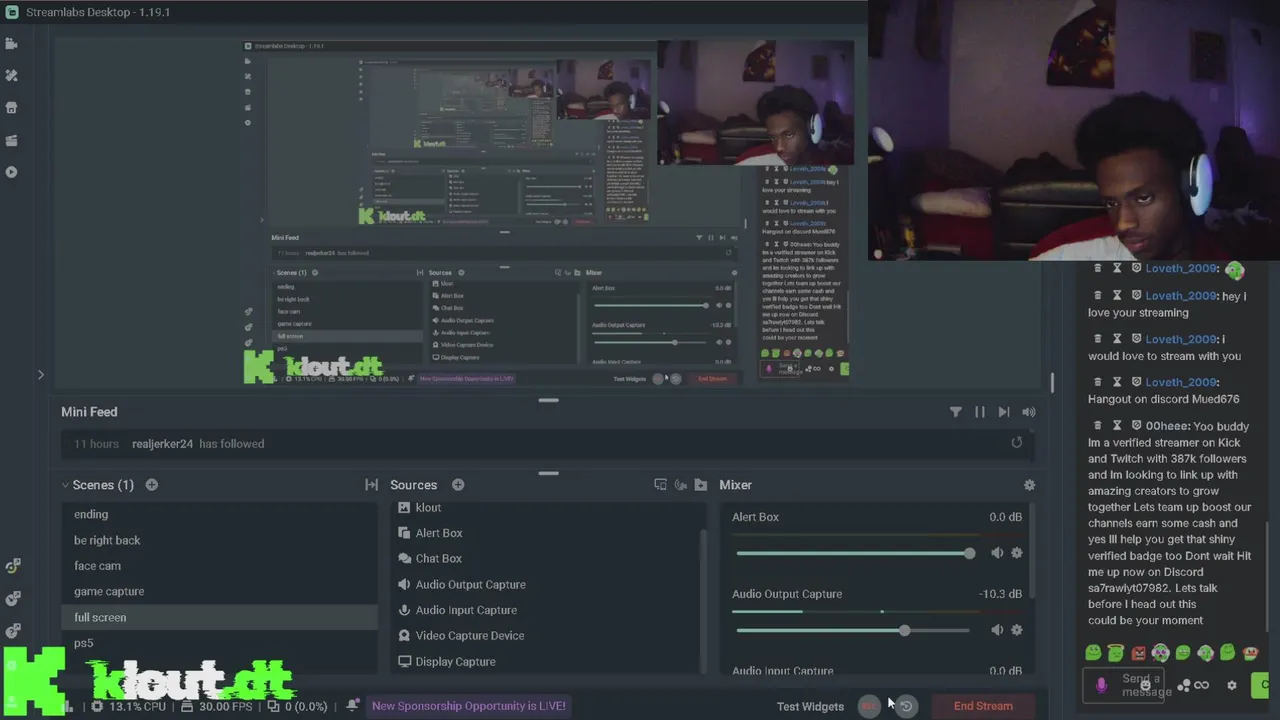Open Audio Output Capture settings gear
The height and width of the screenshot is (720, 1280).
pyautogui.click(x=1017, y=630)
